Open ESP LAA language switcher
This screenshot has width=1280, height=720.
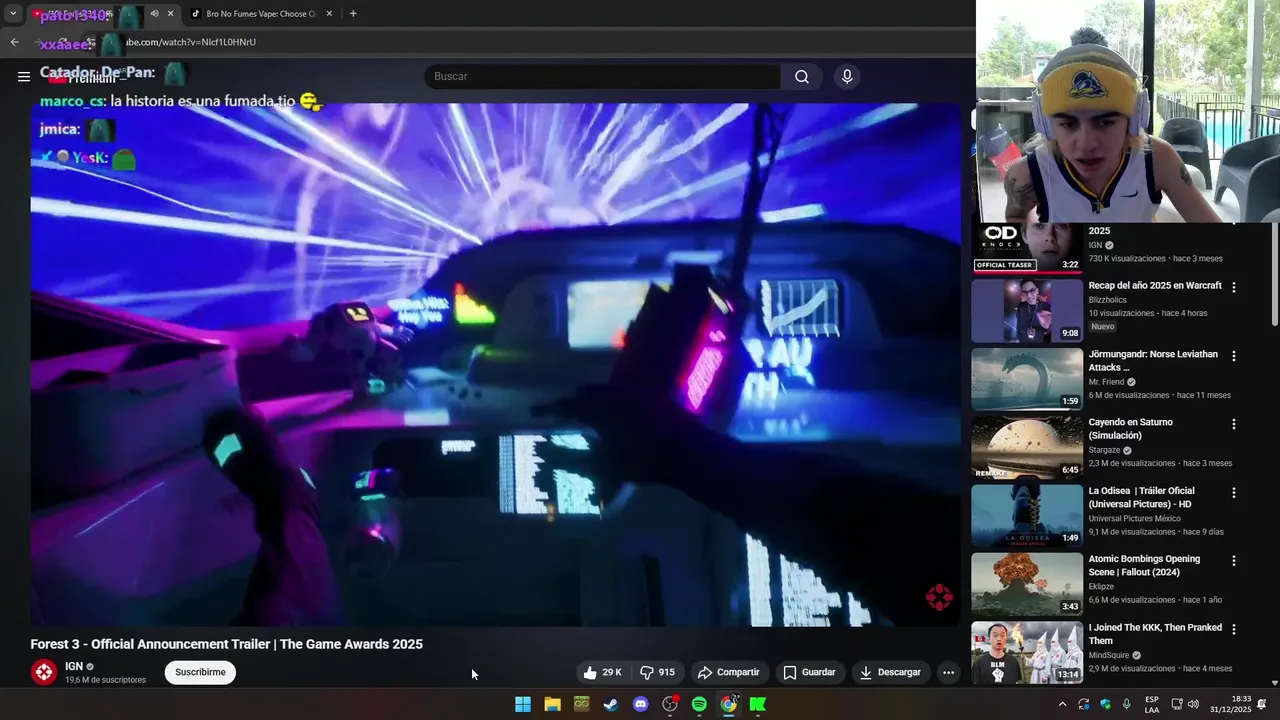coord(1152,704)
